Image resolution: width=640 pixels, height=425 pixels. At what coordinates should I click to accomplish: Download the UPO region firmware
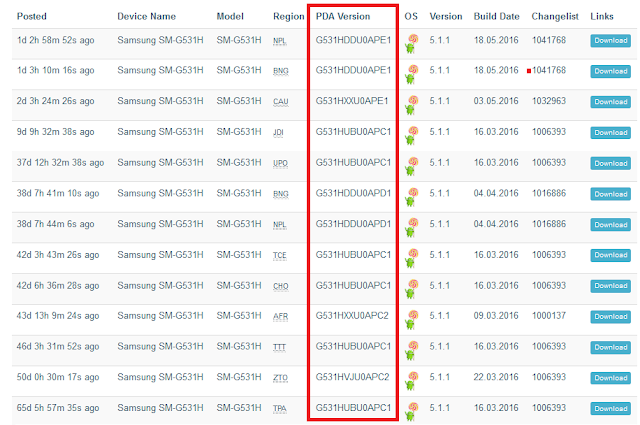point(610,163)
